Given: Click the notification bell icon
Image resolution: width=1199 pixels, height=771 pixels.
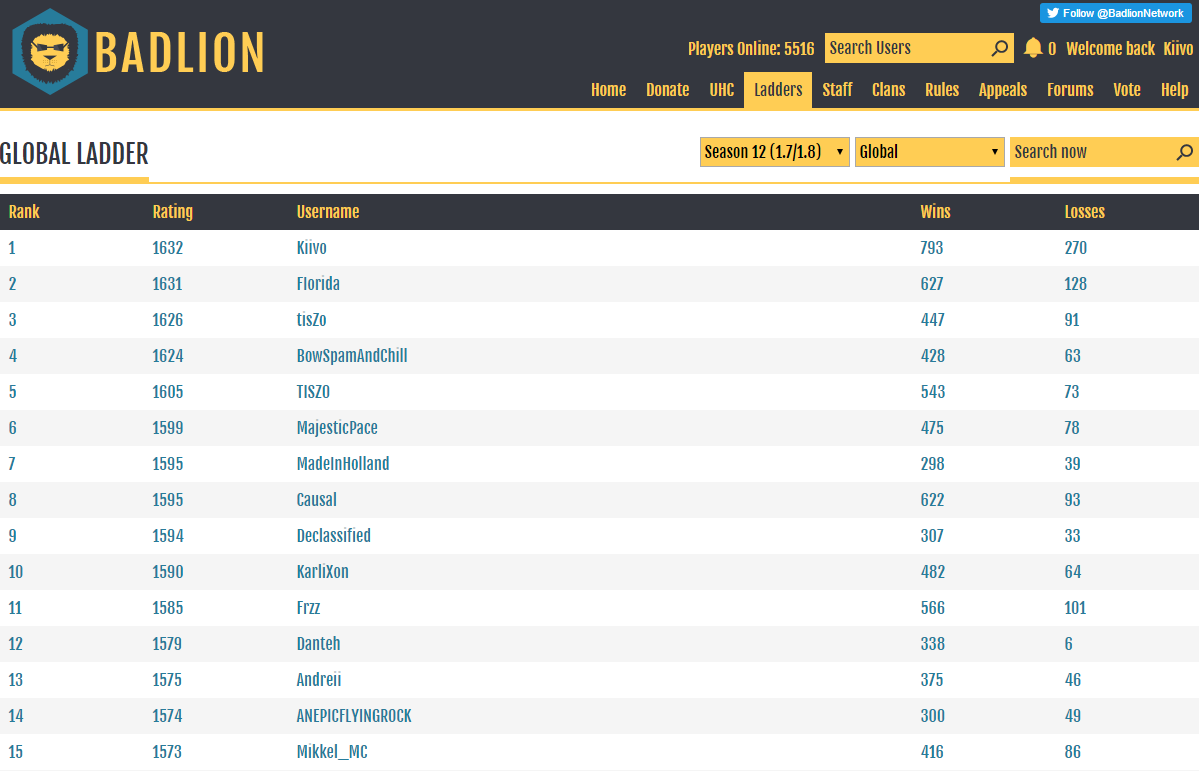Looking at the screenshot, I should tap(1033, 48).
